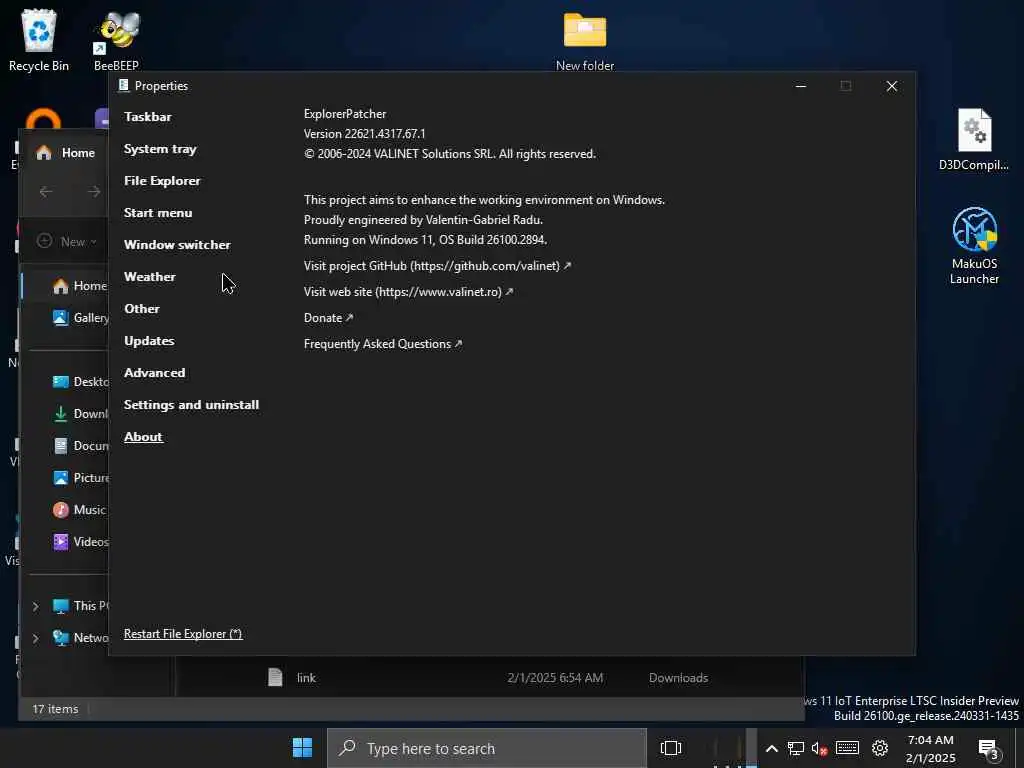This screenshot has height=768, width=1024.
Task: Open the notification center icon
Action: [989, 749]
